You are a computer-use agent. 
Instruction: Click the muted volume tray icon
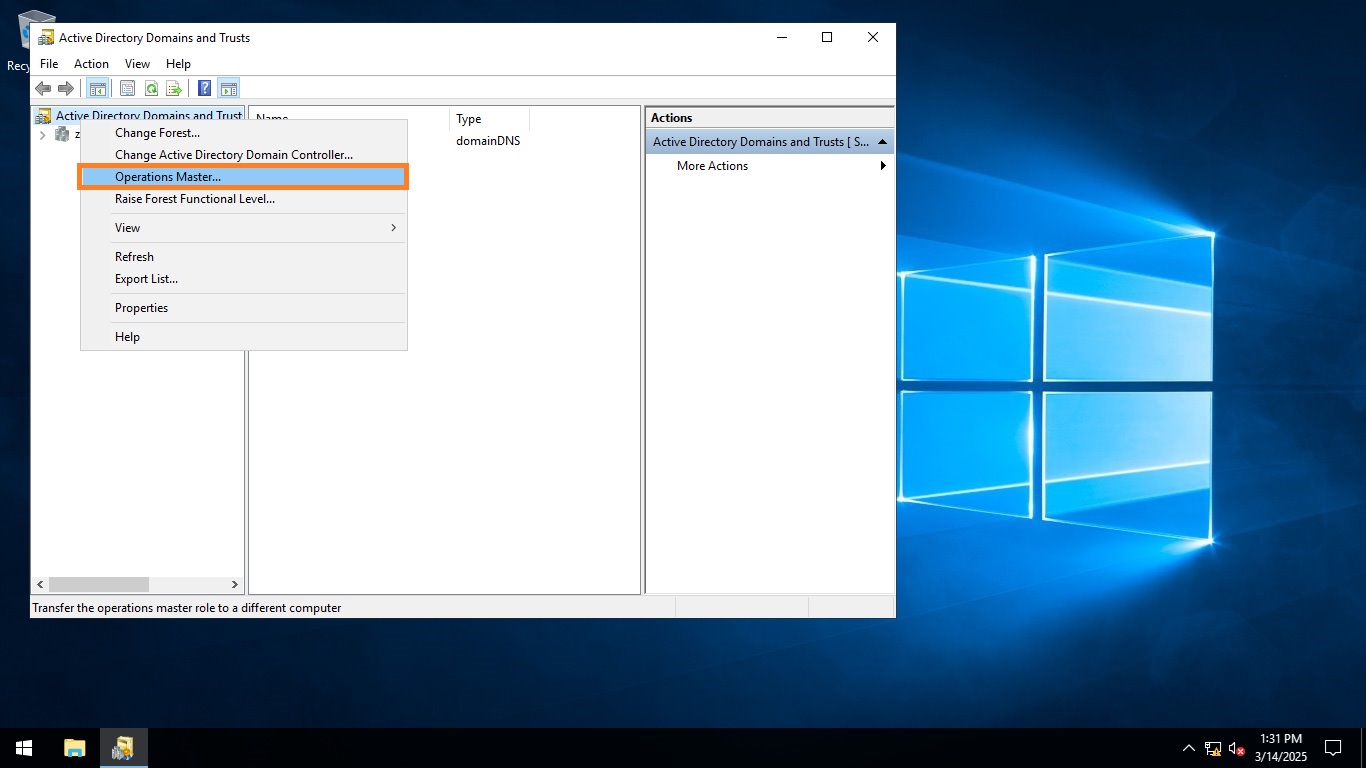1237,748
